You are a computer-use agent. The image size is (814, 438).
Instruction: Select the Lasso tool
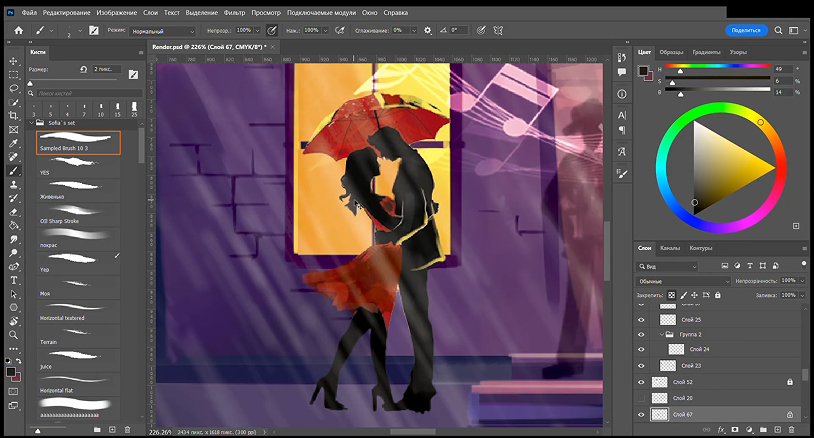pos(14,88)
